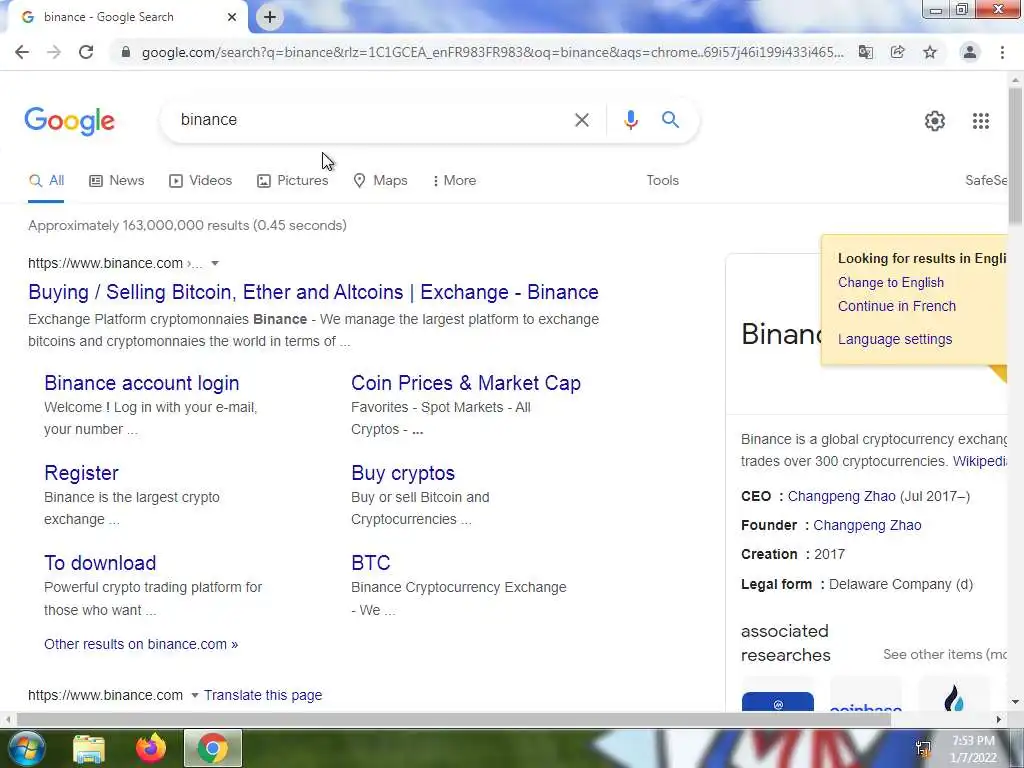Screen dimensions: 1024x768
Task: Start voice search with the microphone icon
Action: pyautogui.click(x=631, y=120)
